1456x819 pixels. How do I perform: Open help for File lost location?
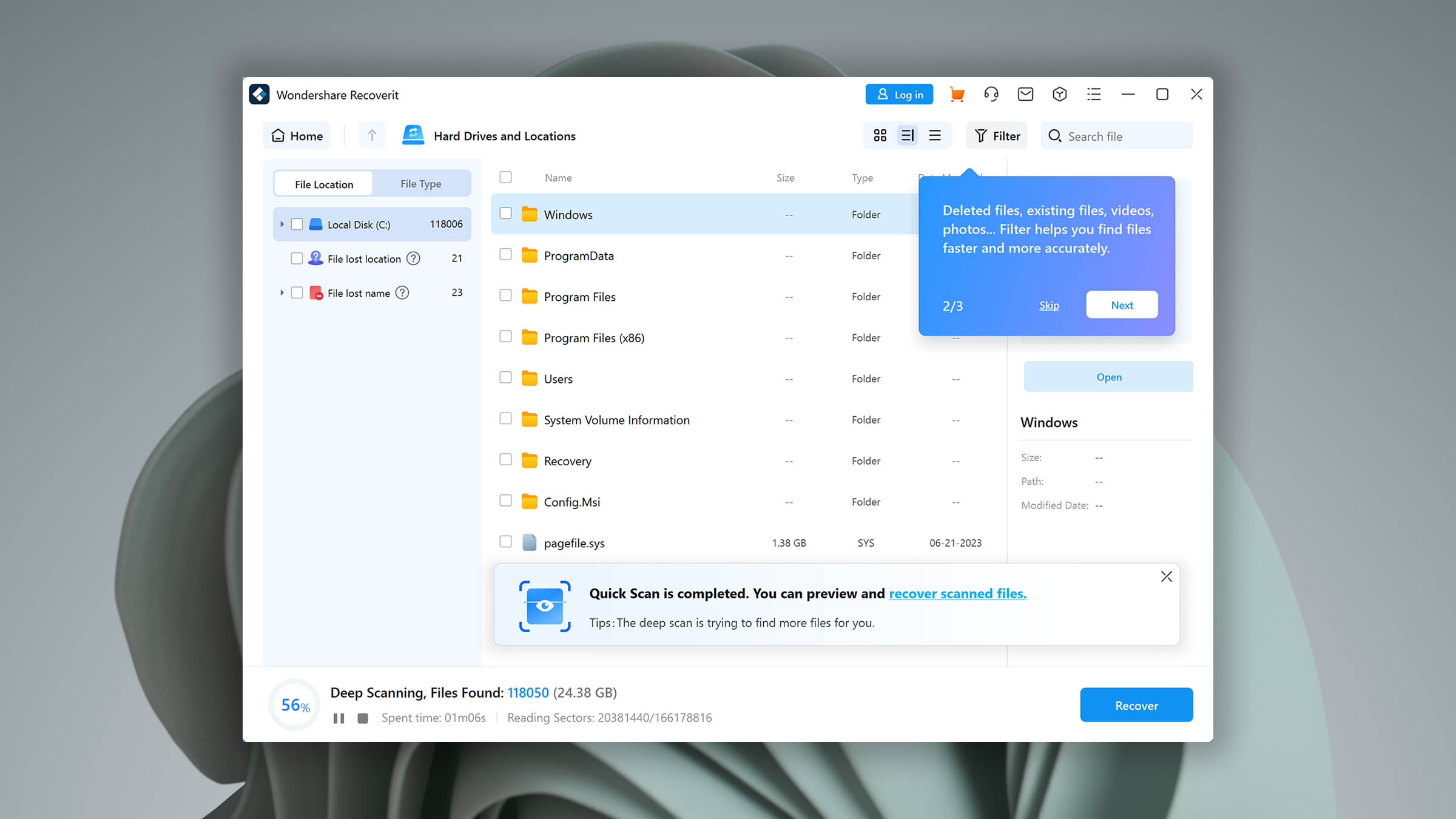click(413, 258)
